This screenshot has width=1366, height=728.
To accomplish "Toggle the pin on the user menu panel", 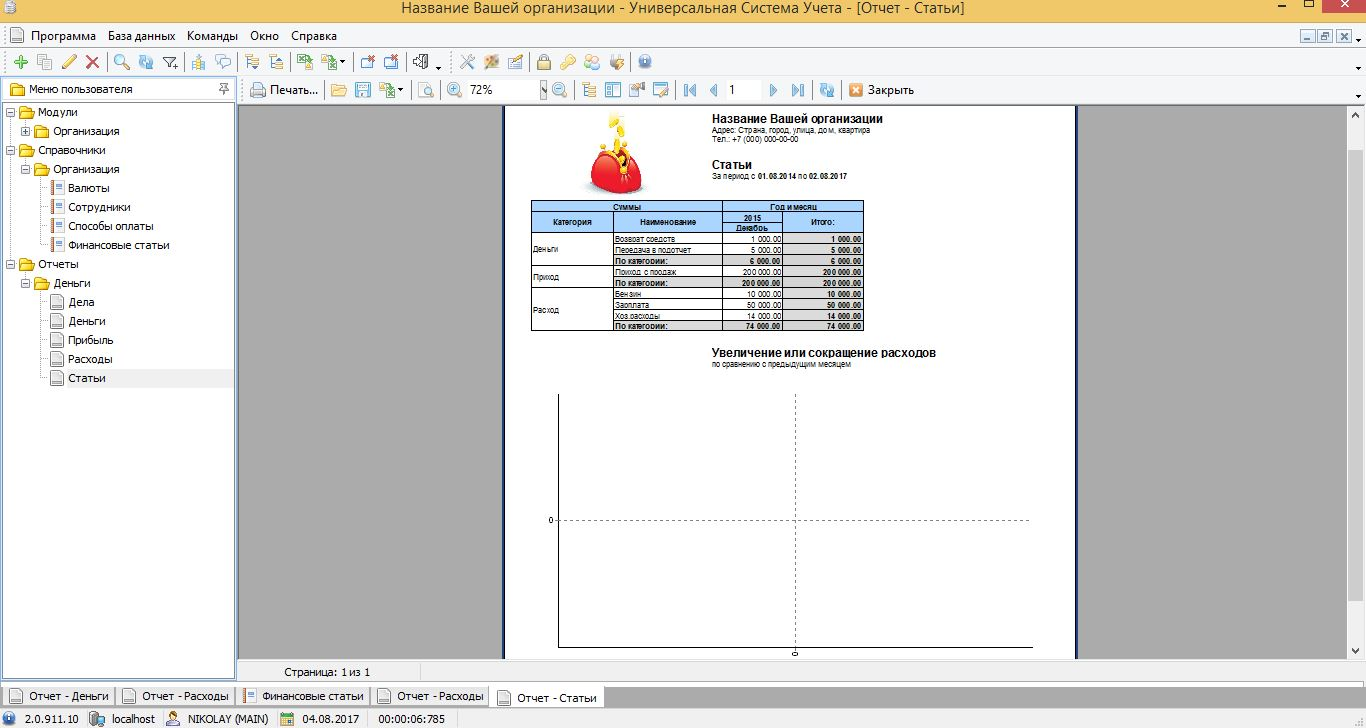I will coord(223,89).
